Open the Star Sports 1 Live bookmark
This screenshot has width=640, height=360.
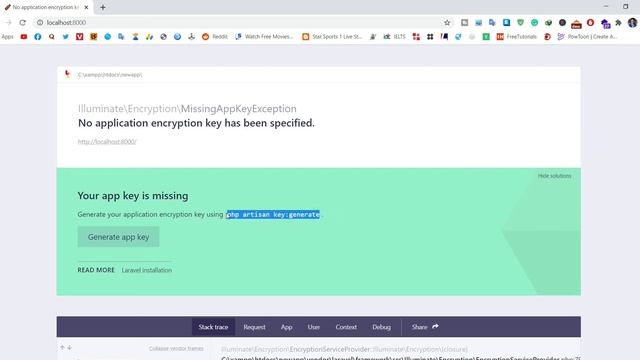click(x=332, y=37)
